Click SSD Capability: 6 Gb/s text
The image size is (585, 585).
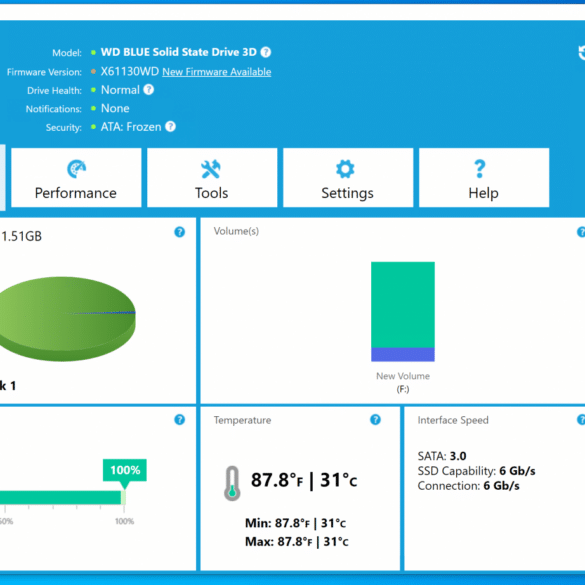(476, 471)
